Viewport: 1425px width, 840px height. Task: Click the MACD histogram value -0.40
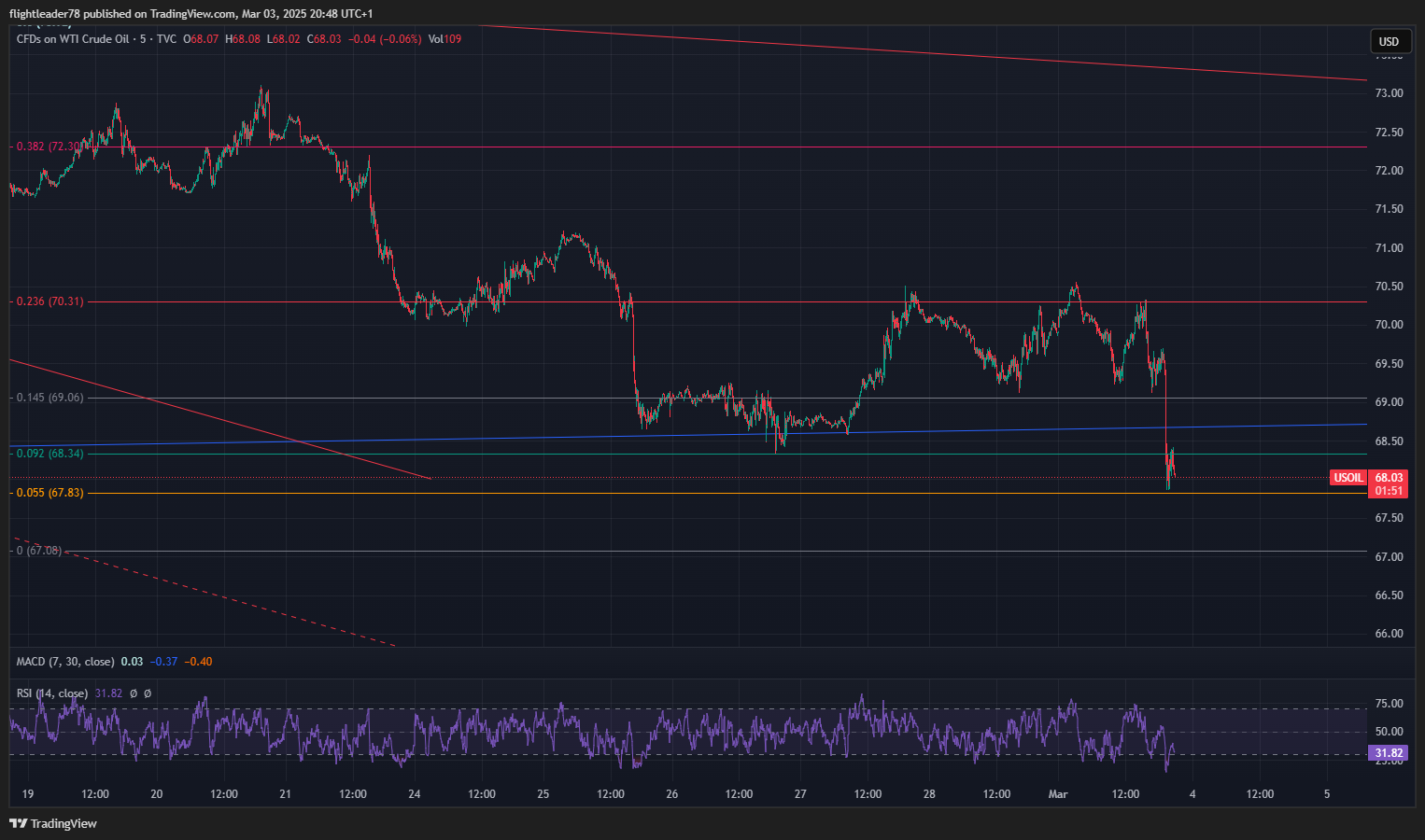[199, 662]
